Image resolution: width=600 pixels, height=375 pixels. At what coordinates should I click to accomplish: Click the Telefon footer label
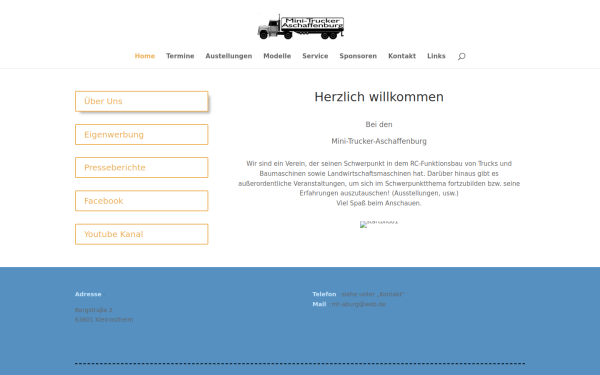[324, 294]
